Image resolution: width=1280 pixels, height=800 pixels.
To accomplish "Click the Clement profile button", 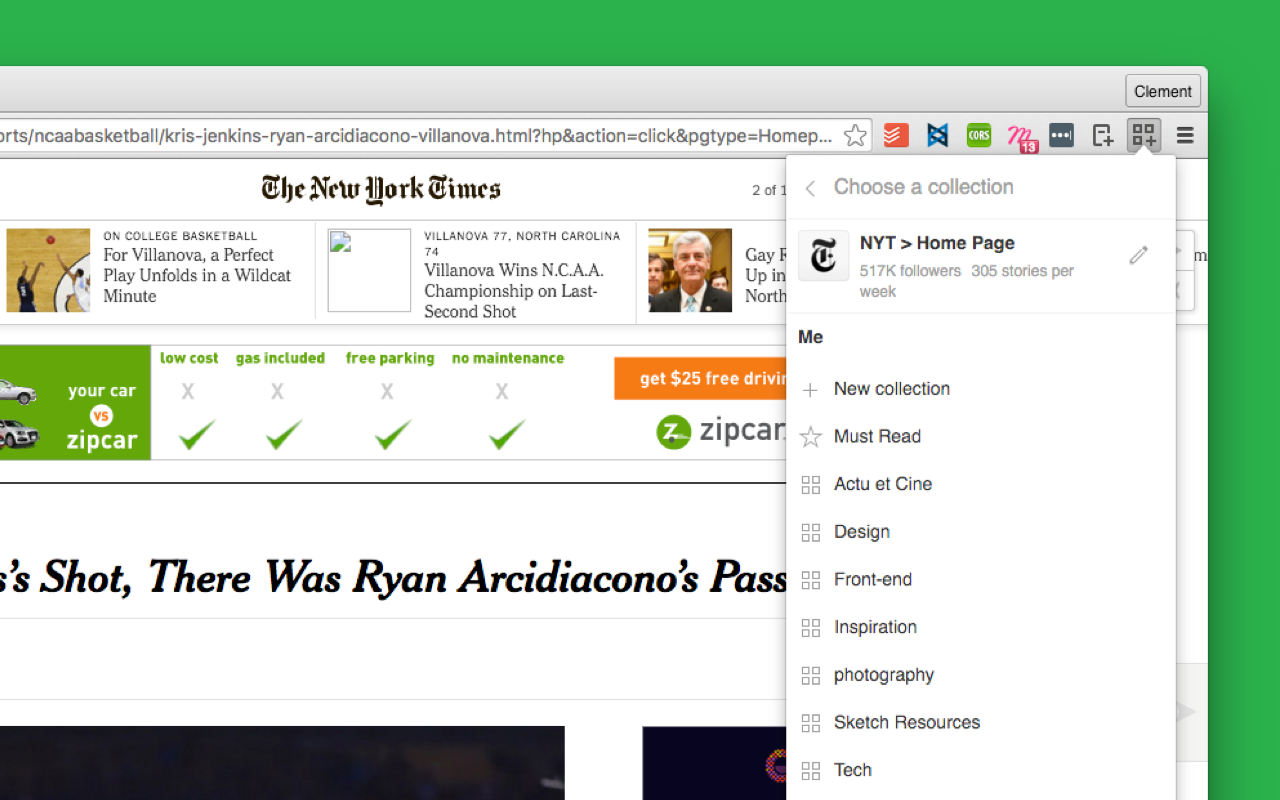I will tap(1163, 91).
